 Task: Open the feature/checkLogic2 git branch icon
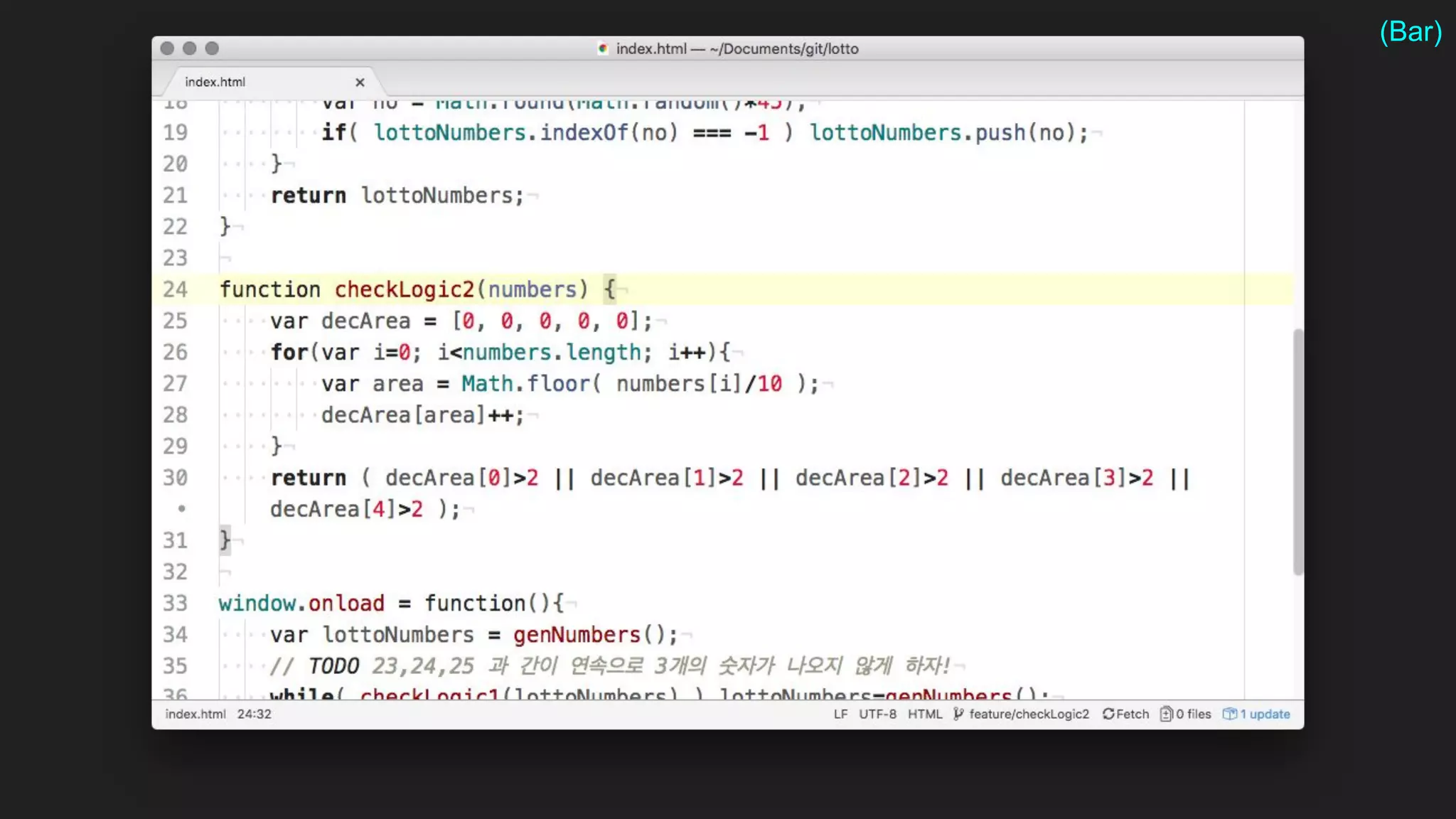[x=958, y=714]
